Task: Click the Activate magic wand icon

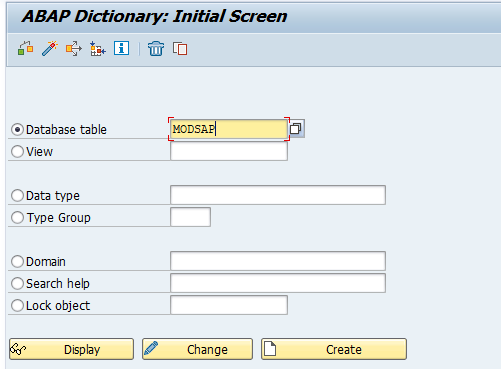Action: point(50,49)
